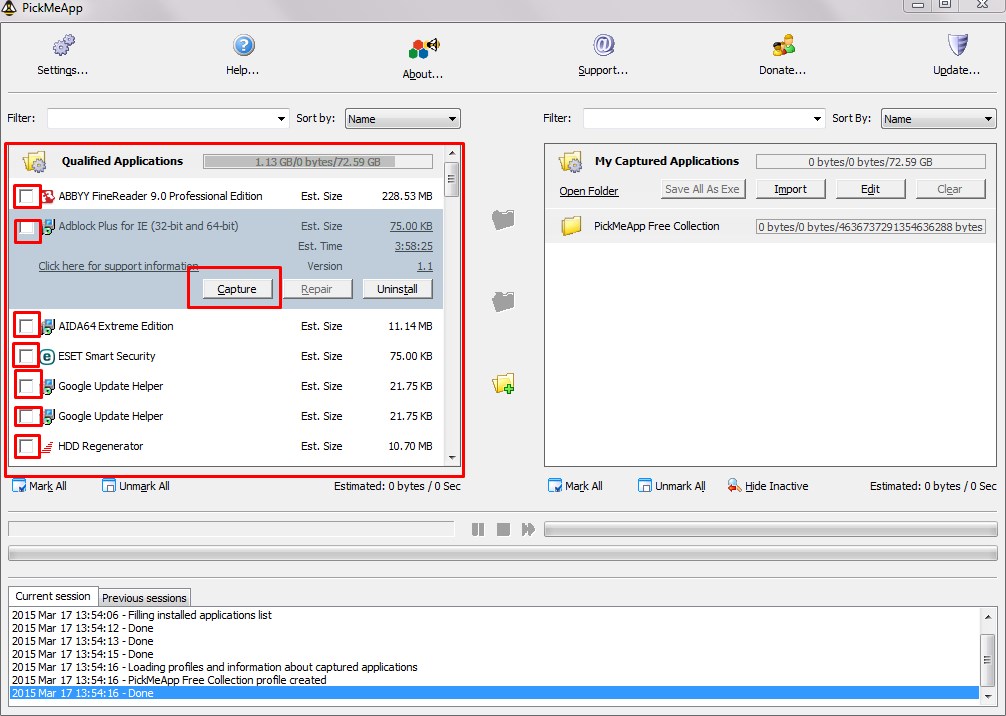
Task: Expand the Filter dropdown above My Captured Applications
Action: click(817, 119)
